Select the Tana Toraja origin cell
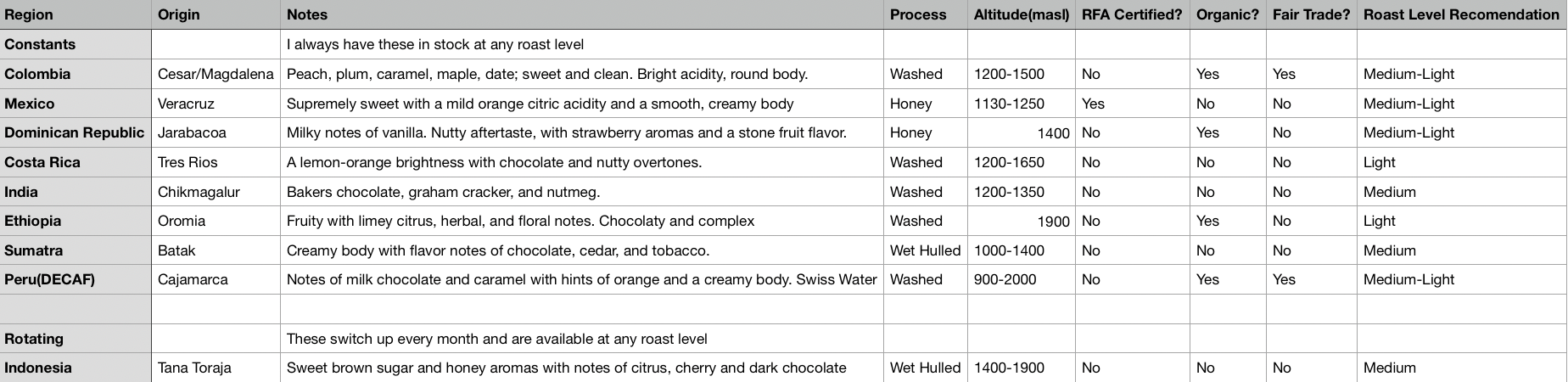1568x382 pixels. coord(216,368)
